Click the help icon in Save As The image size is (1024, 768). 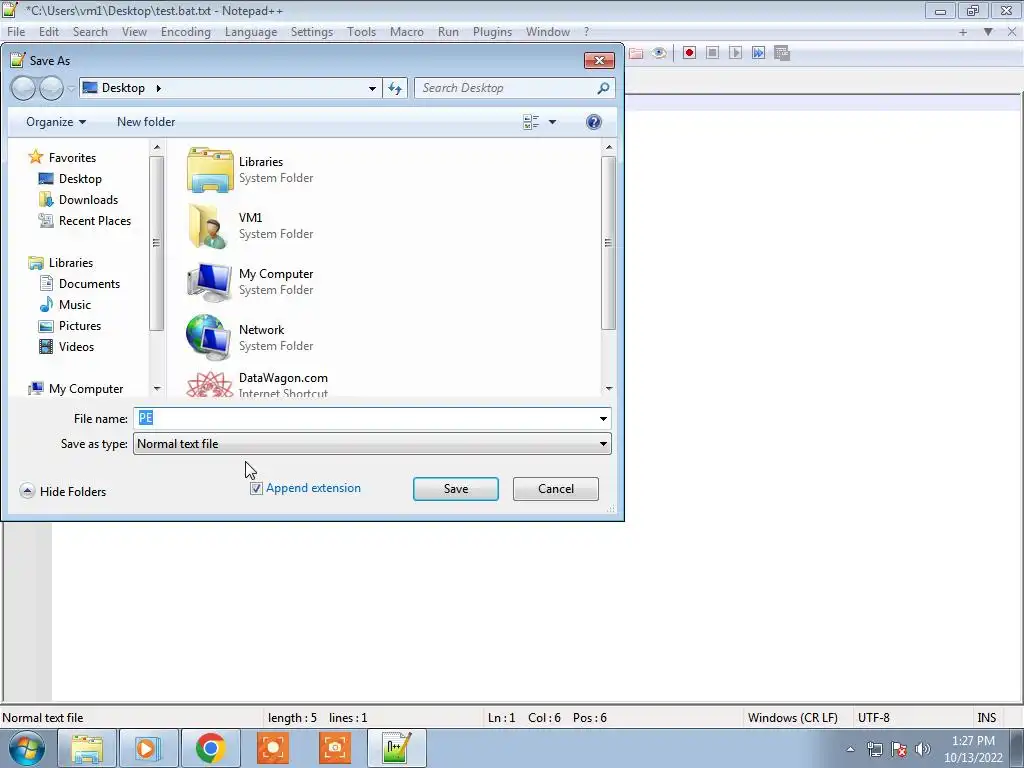click(594, 122)
